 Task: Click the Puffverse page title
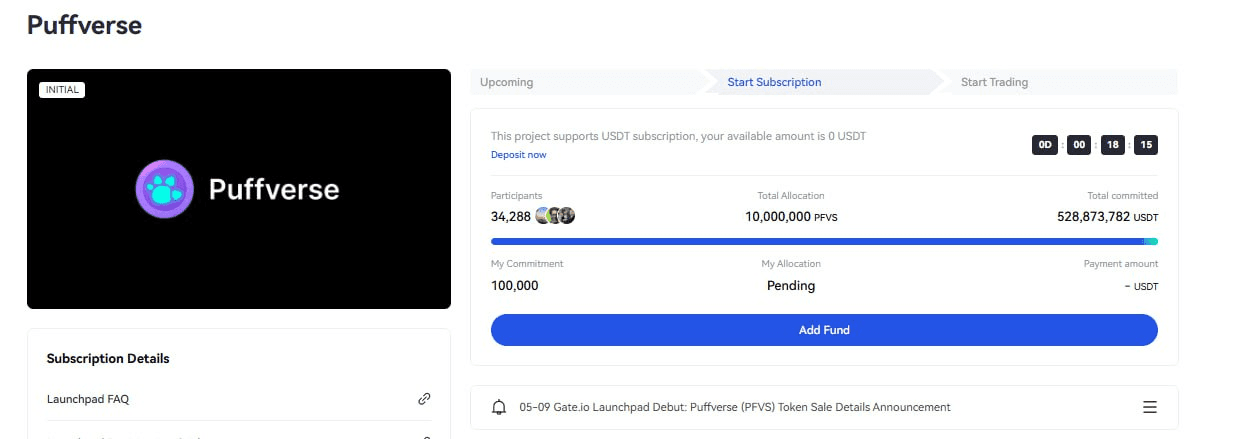point(84,25)
